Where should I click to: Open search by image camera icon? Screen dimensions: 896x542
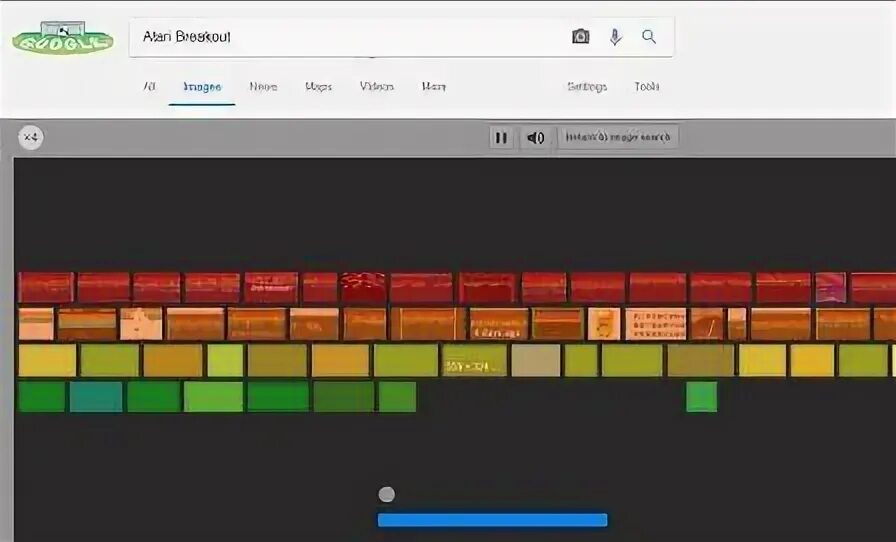tap(581, 37)
